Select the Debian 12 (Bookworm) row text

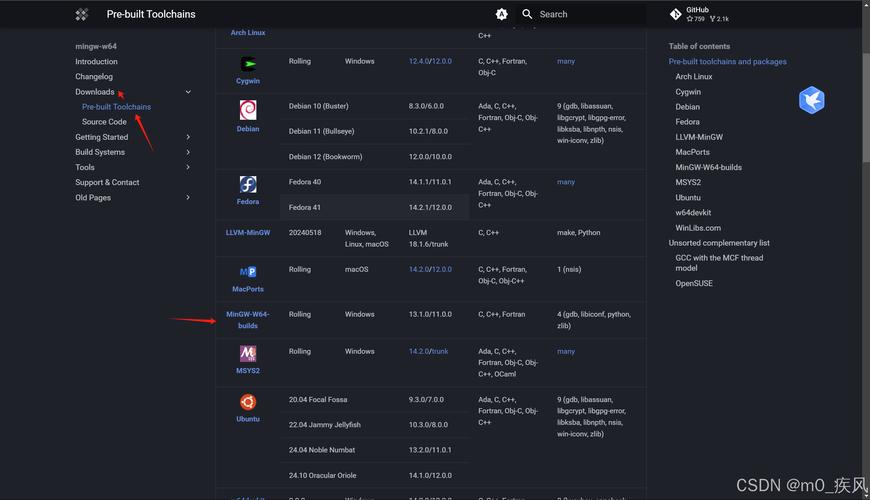(x=326, y=157)
